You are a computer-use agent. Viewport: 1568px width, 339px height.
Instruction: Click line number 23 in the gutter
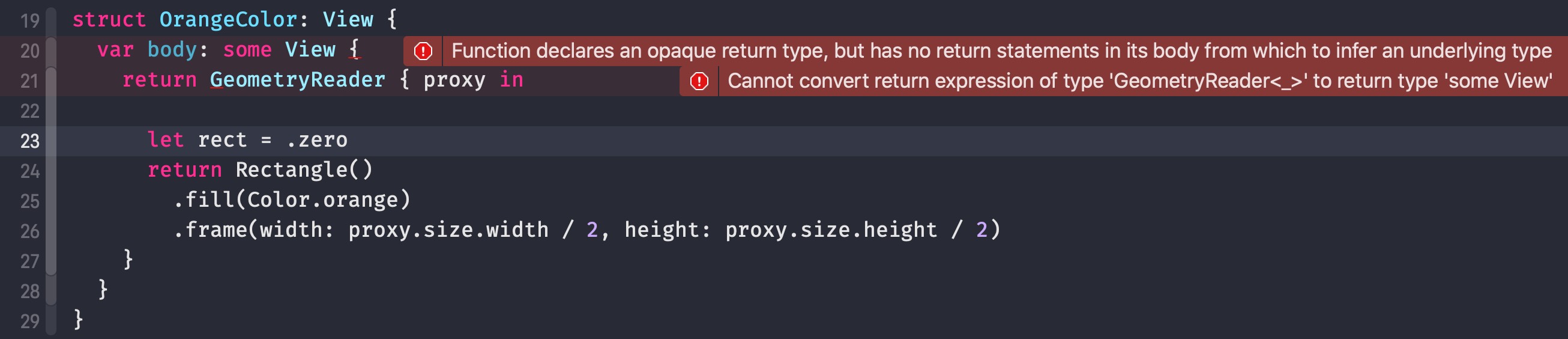30,141
